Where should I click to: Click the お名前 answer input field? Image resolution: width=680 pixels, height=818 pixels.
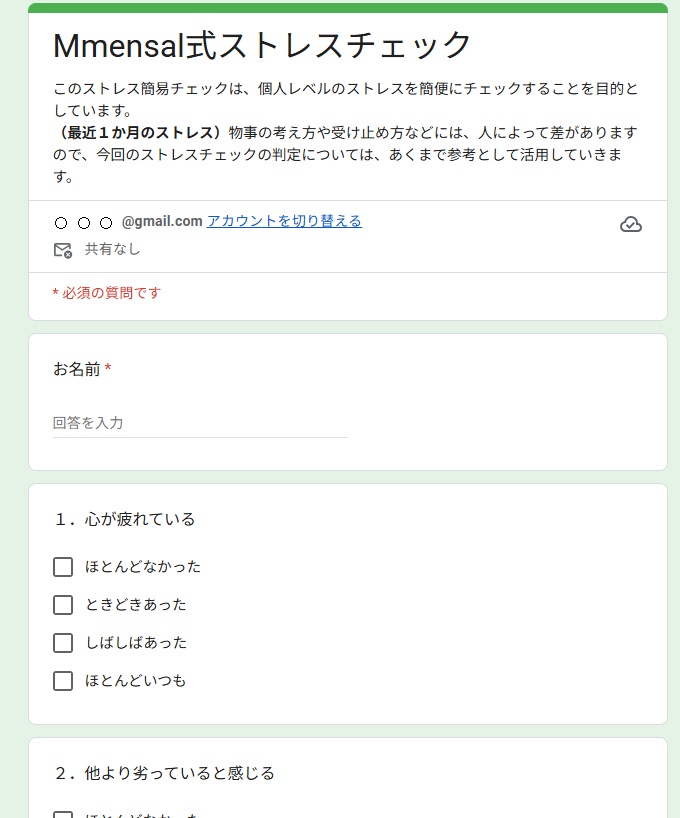[200, 423]
